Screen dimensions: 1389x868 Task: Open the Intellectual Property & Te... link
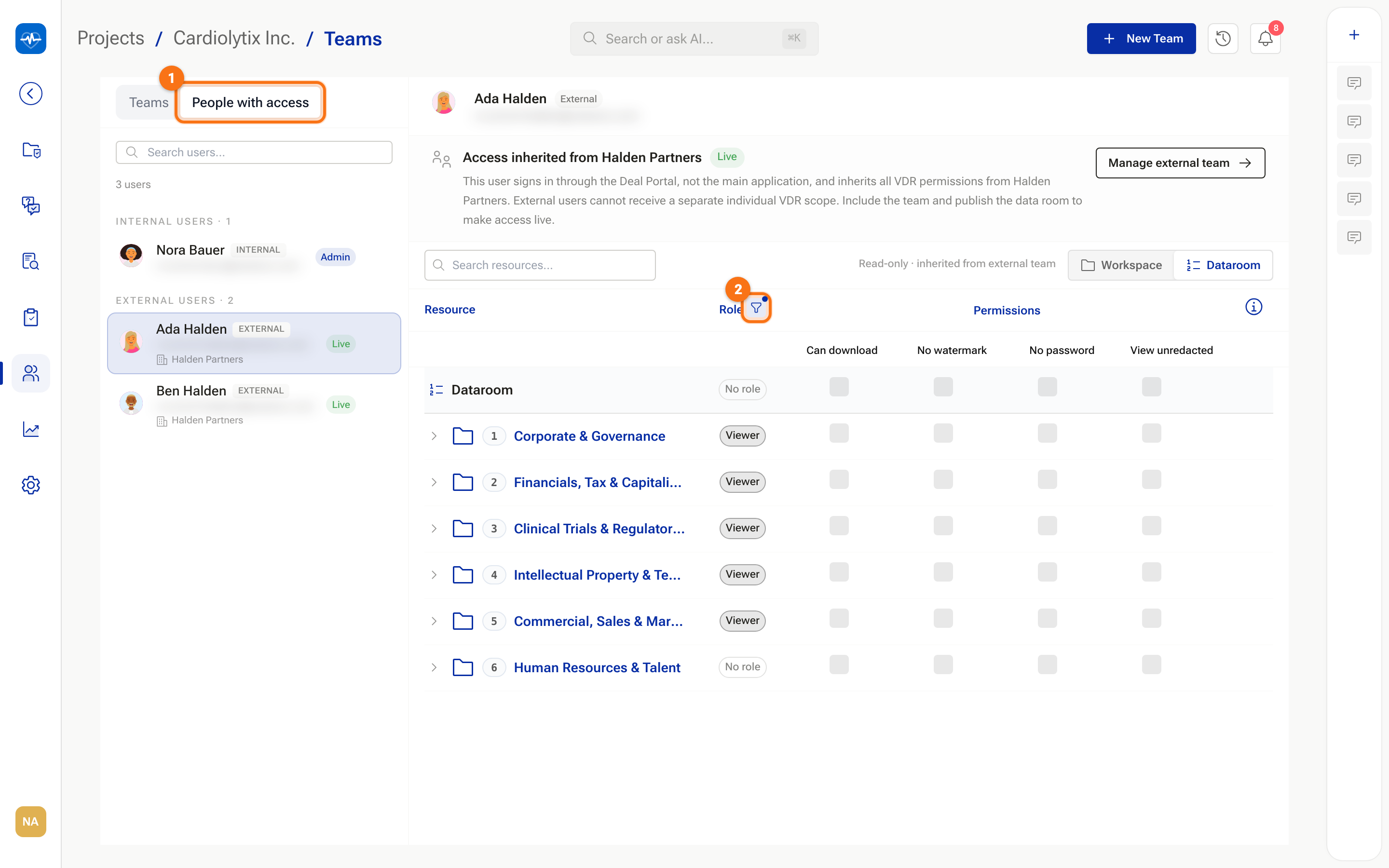[597, 575]
